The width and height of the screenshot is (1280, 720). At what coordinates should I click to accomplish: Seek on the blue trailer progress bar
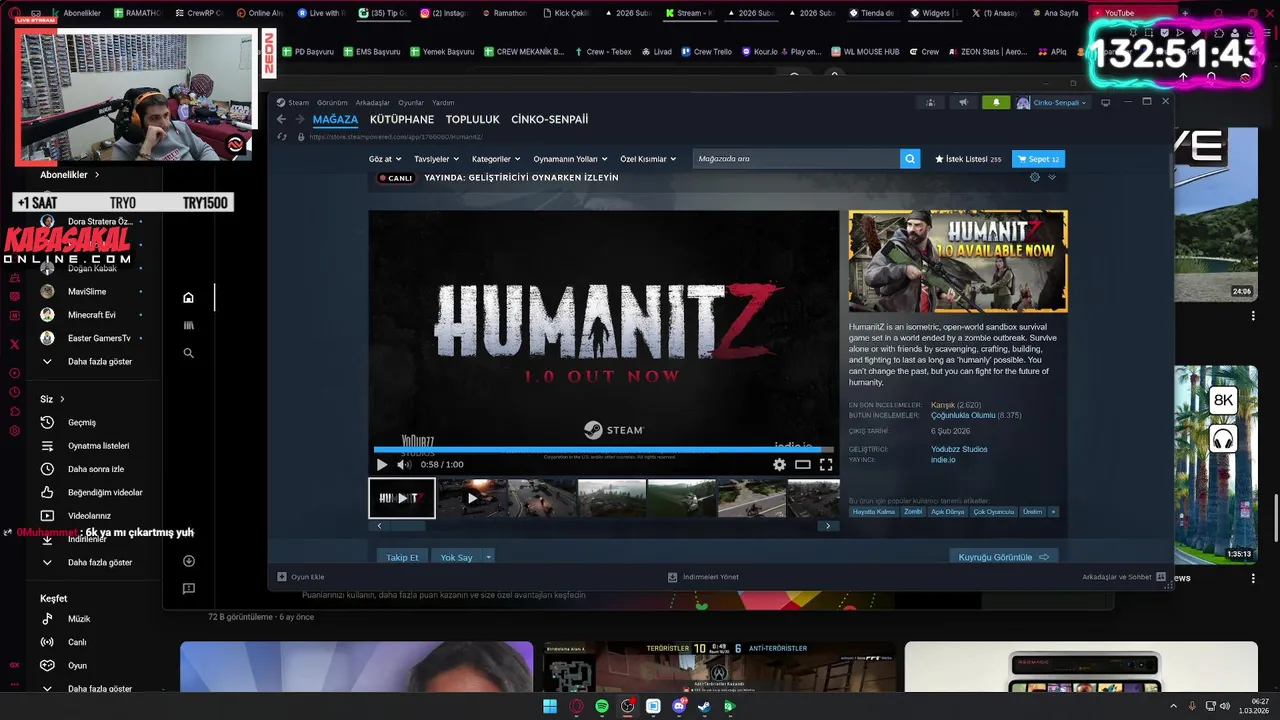tap(604, 450)
